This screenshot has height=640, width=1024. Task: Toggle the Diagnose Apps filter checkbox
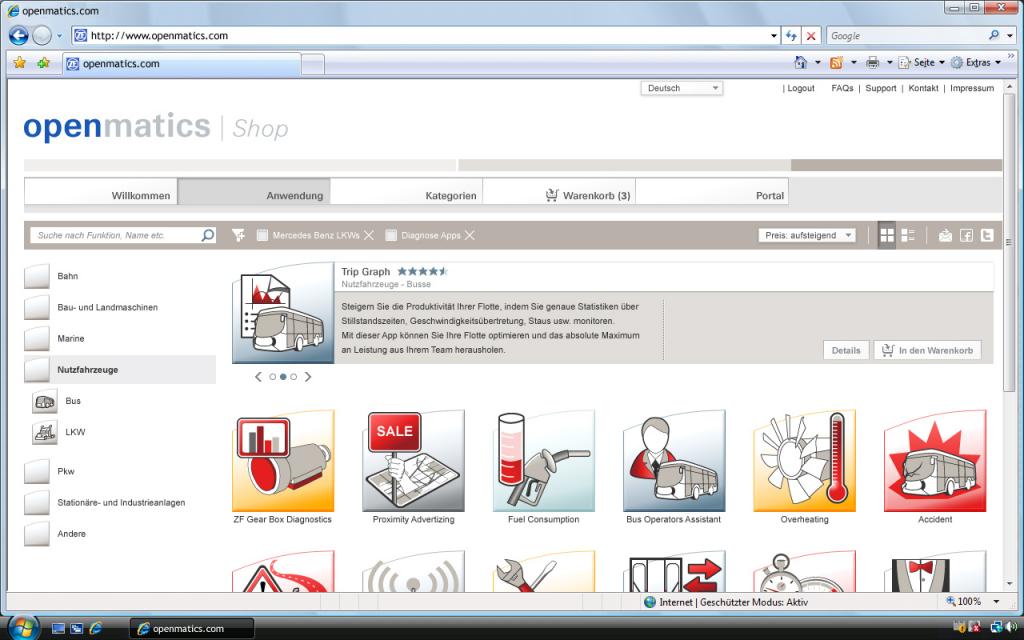point(391,235)
